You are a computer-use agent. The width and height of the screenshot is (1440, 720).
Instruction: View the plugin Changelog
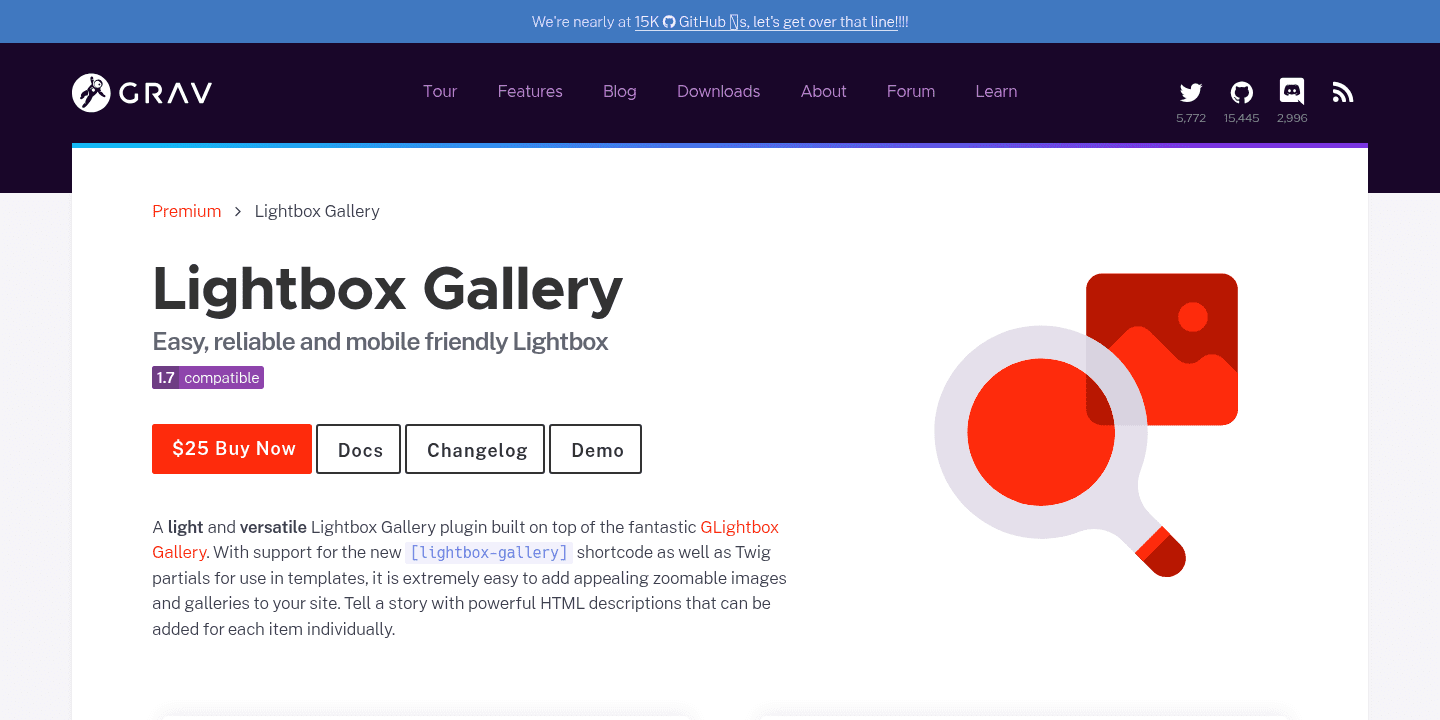475,449
